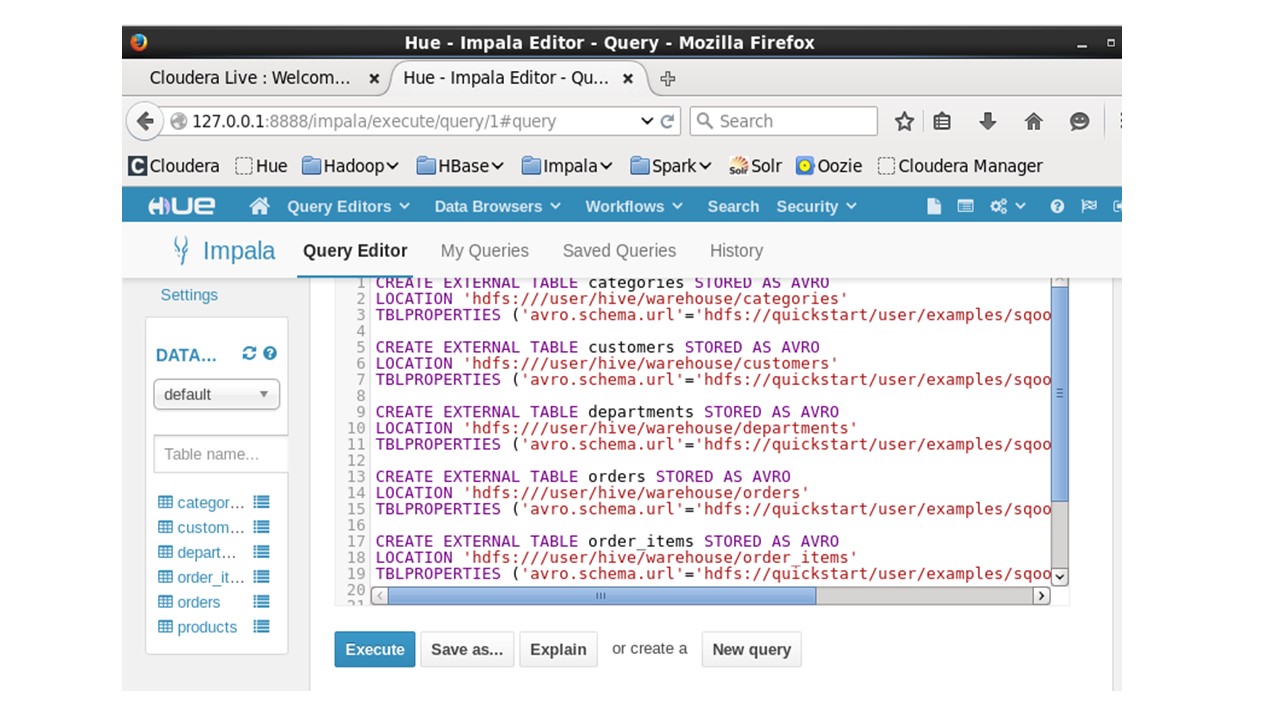Open Spark bookmarks folder

click(670, 166)
